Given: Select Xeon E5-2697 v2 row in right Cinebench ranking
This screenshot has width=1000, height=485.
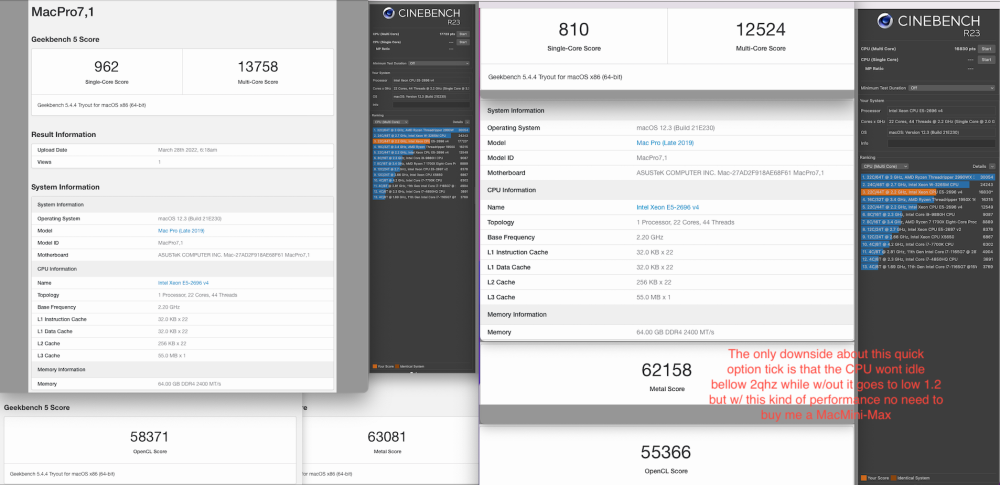Looking at the screenshot, I should click(928, 229).
